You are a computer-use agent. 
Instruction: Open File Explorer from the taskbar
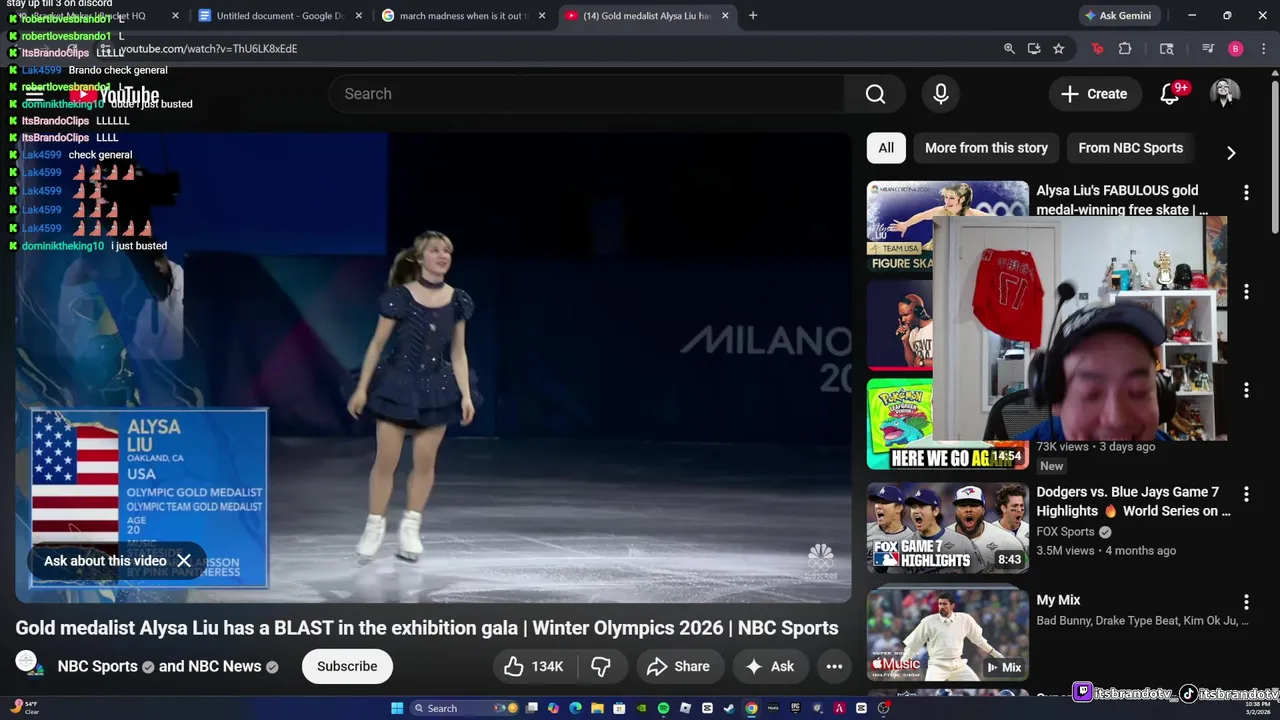click(x=597, y=708)
